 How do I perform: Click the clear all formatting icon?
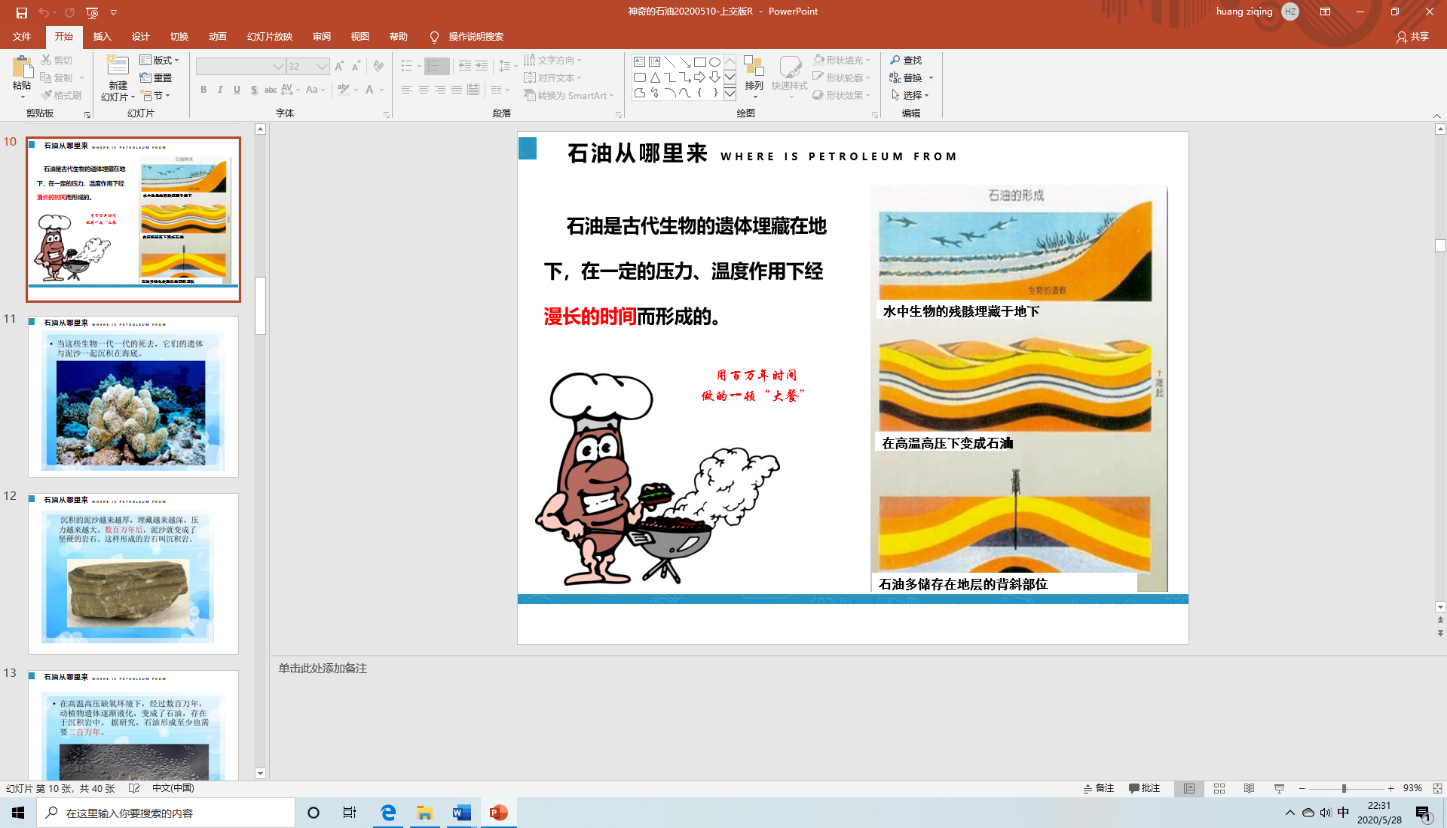pos(378,66)
